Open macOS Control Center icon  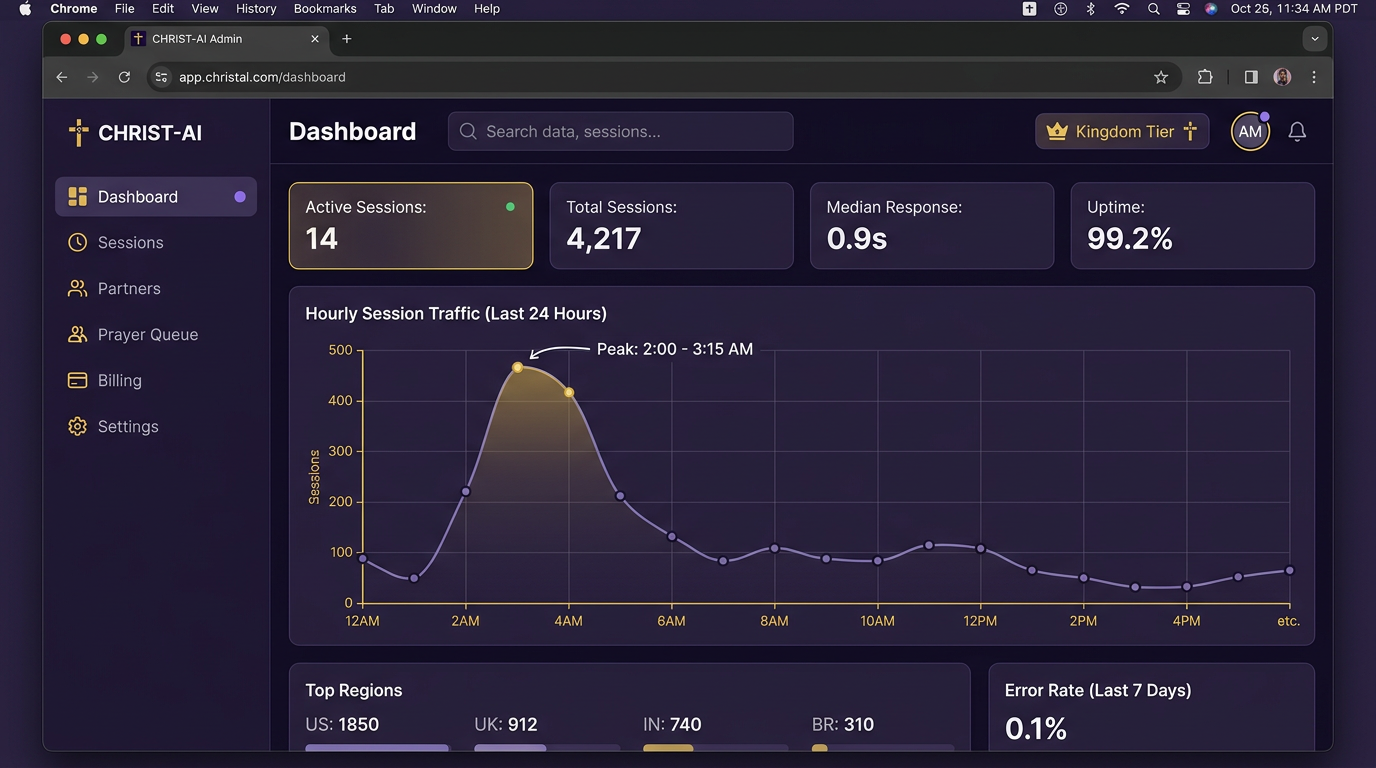[1183, 8]
